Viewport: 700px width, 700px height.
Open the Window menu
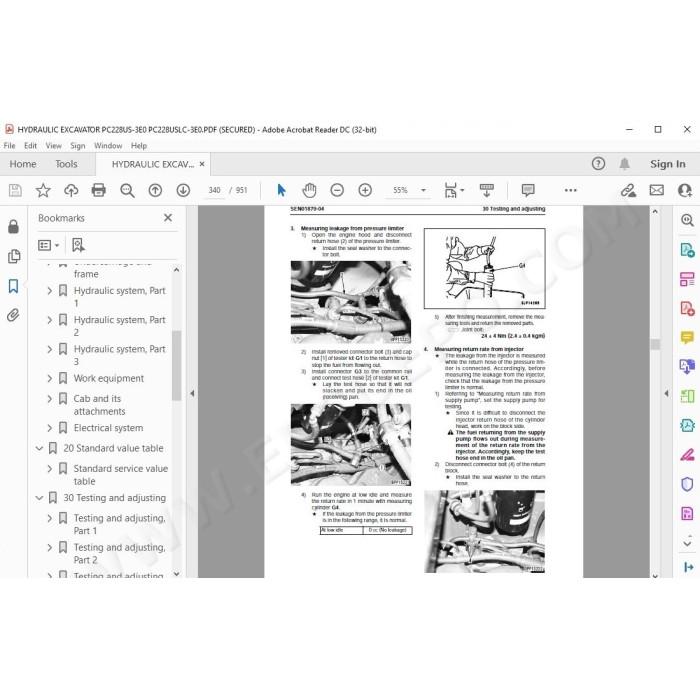click(x=108, y=146)
